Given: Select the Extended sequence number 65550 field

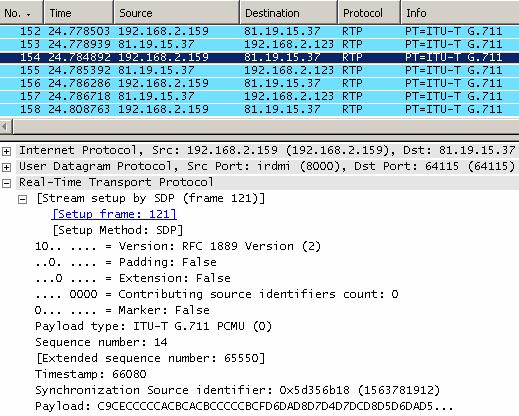Looking at the screenshot, I should [x=150, y=358].
